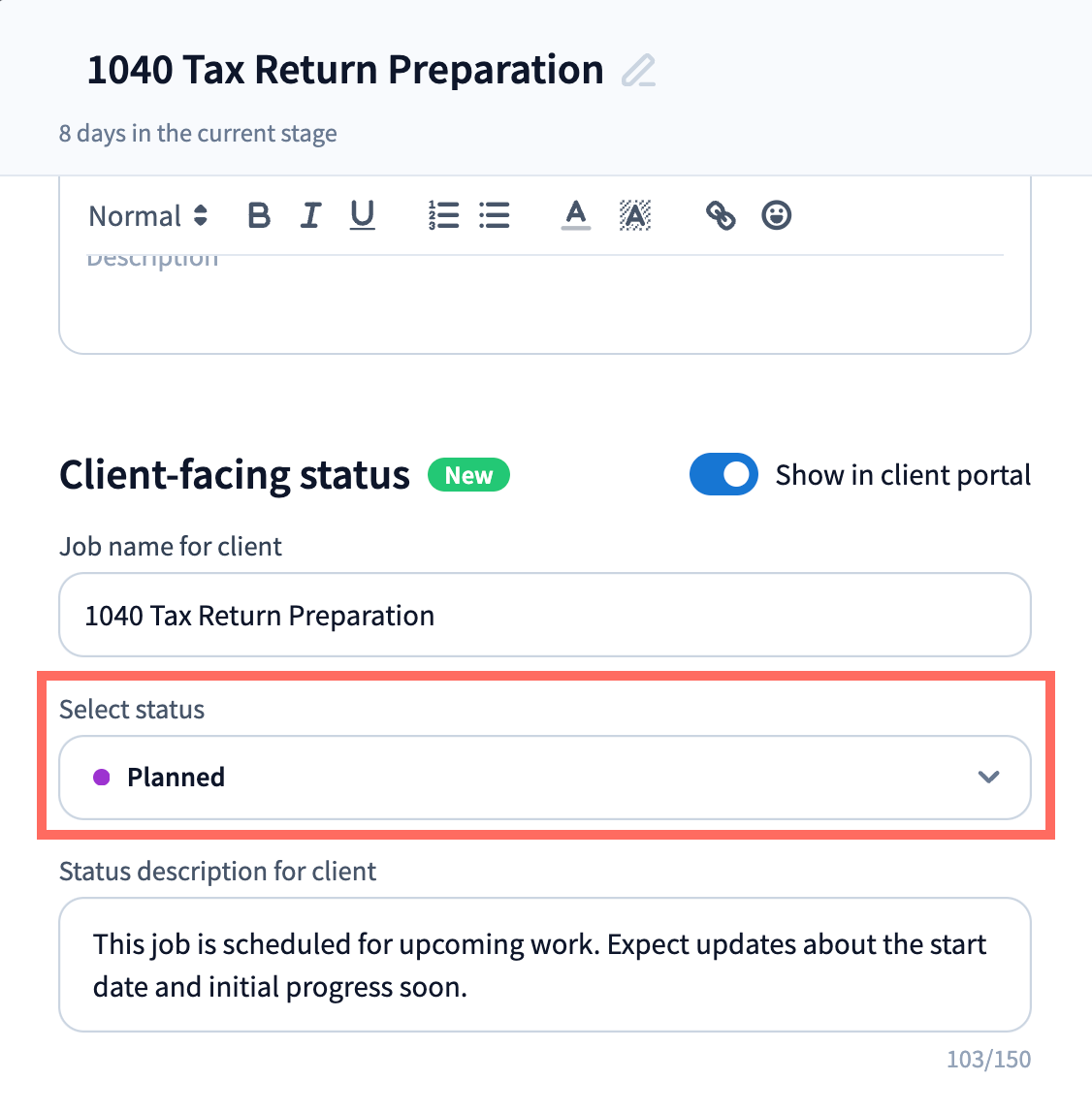Screen dimensions: 1092x1113
Task: Click the Show in client portal label
Action: (903, 475)
